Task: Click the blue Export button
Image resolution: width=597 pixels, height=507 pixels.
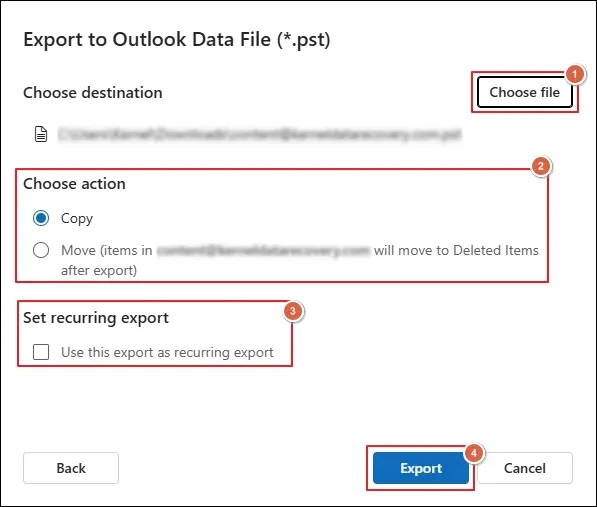Action: (x=421, y=468)
